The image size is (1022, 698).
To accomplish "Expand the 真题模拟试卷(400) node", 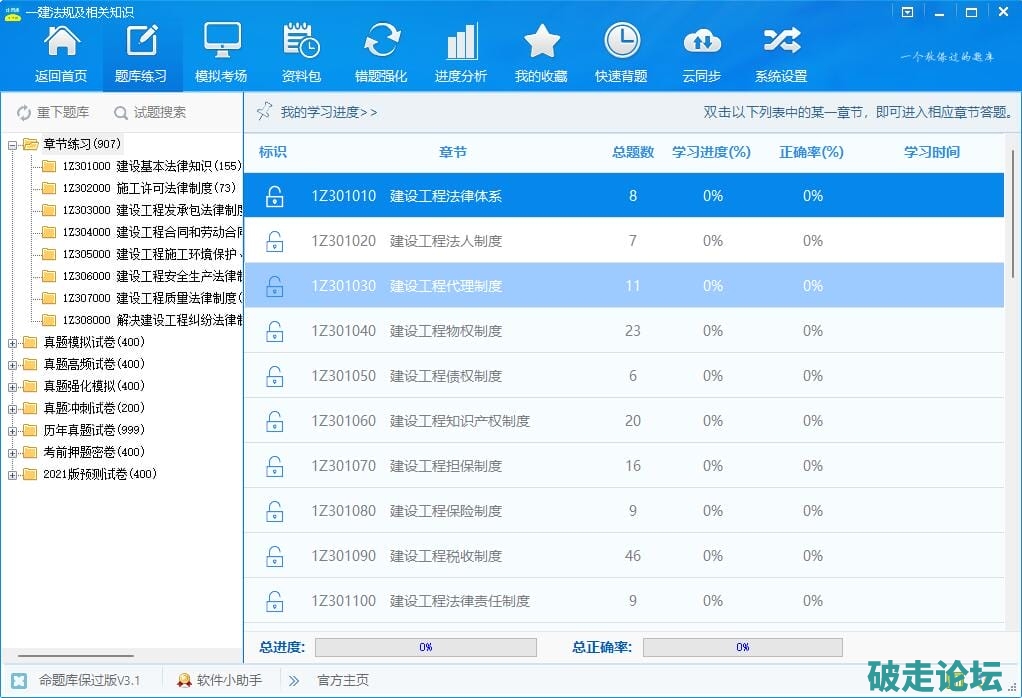I will click(x=13, y=342).
